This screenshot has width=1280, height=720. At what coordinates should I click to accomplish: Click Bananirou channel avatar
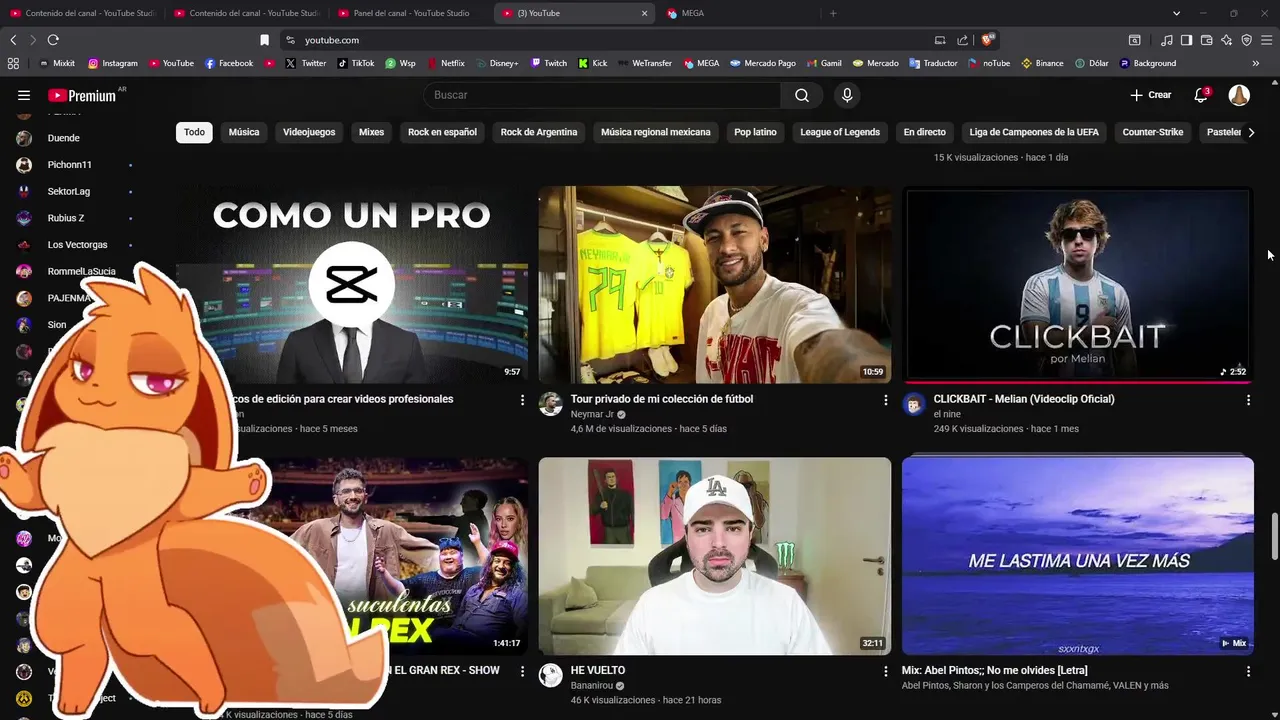[x=550, y=675]
